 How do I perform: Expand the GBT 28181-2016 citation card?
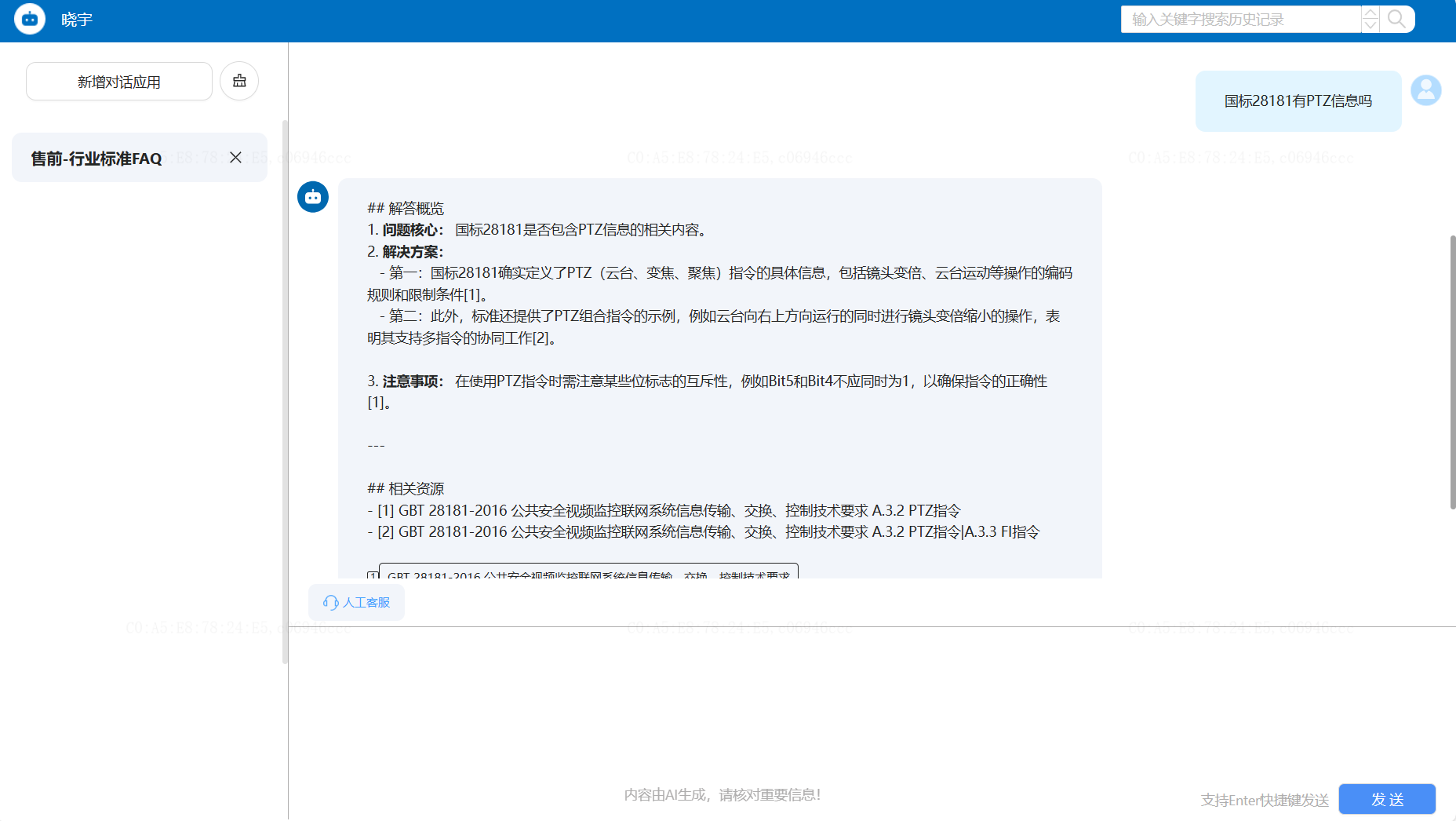[x=587, y=575]
